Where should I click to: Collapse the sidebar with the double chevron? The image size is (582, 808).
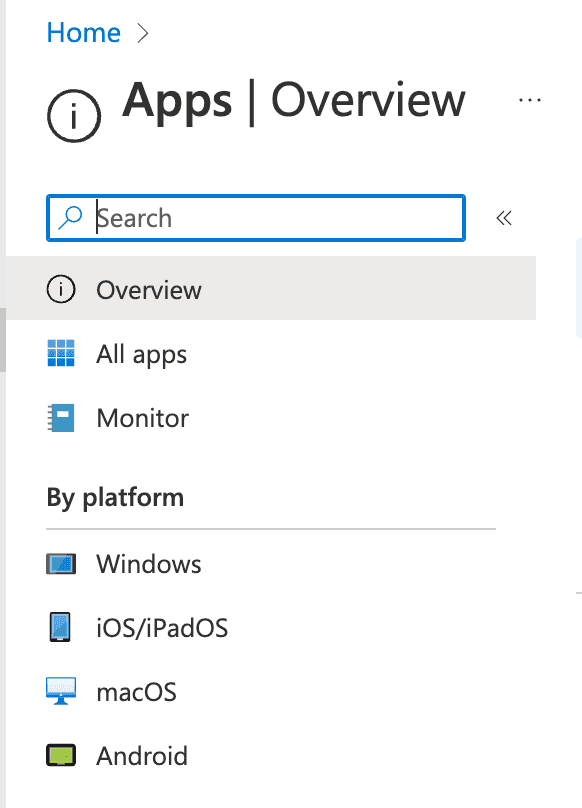click(x=504, y=218)
